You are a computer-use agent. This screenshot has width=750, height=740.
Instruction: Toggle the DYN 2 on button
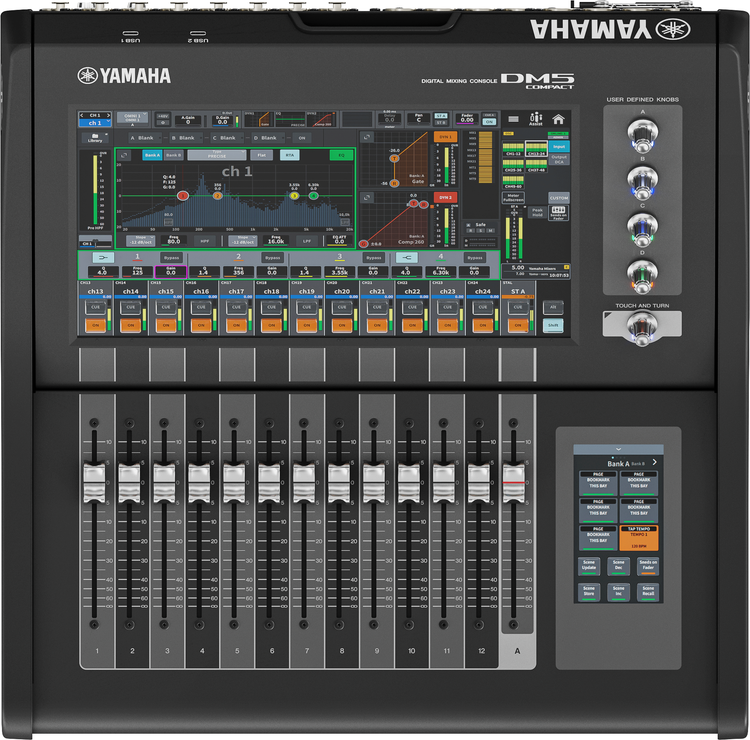coord(445,197)
